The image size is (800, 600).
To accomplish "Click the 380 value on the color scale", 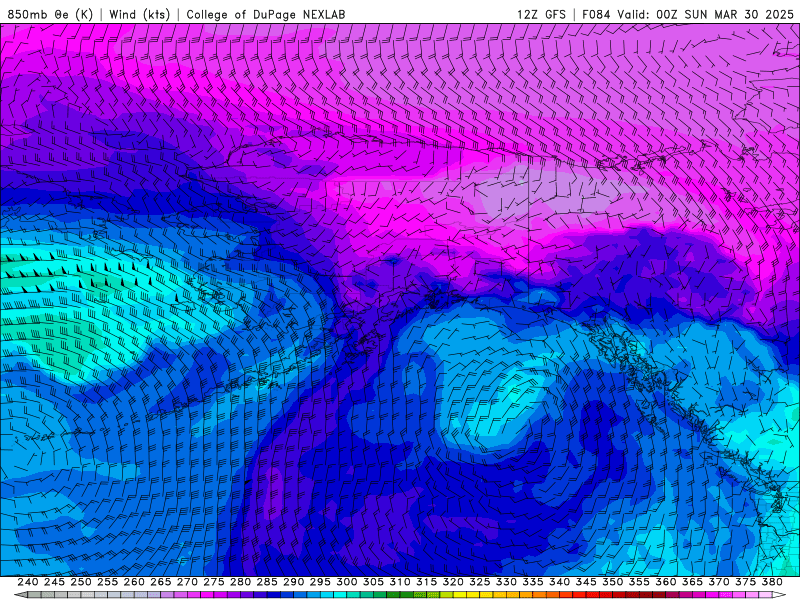I will pyautogui.click(x=772, y=582).
